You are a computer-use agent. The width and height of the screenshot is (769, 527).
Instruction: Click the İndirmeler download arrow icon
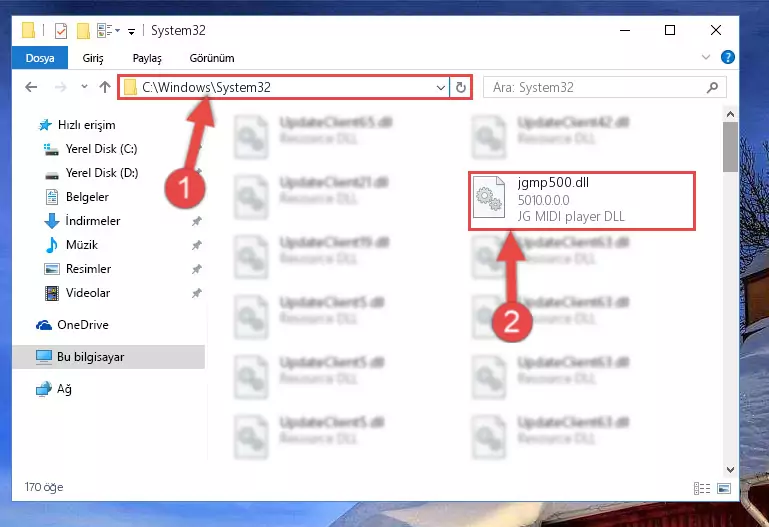pyautogui.click(x=51, y=221)
